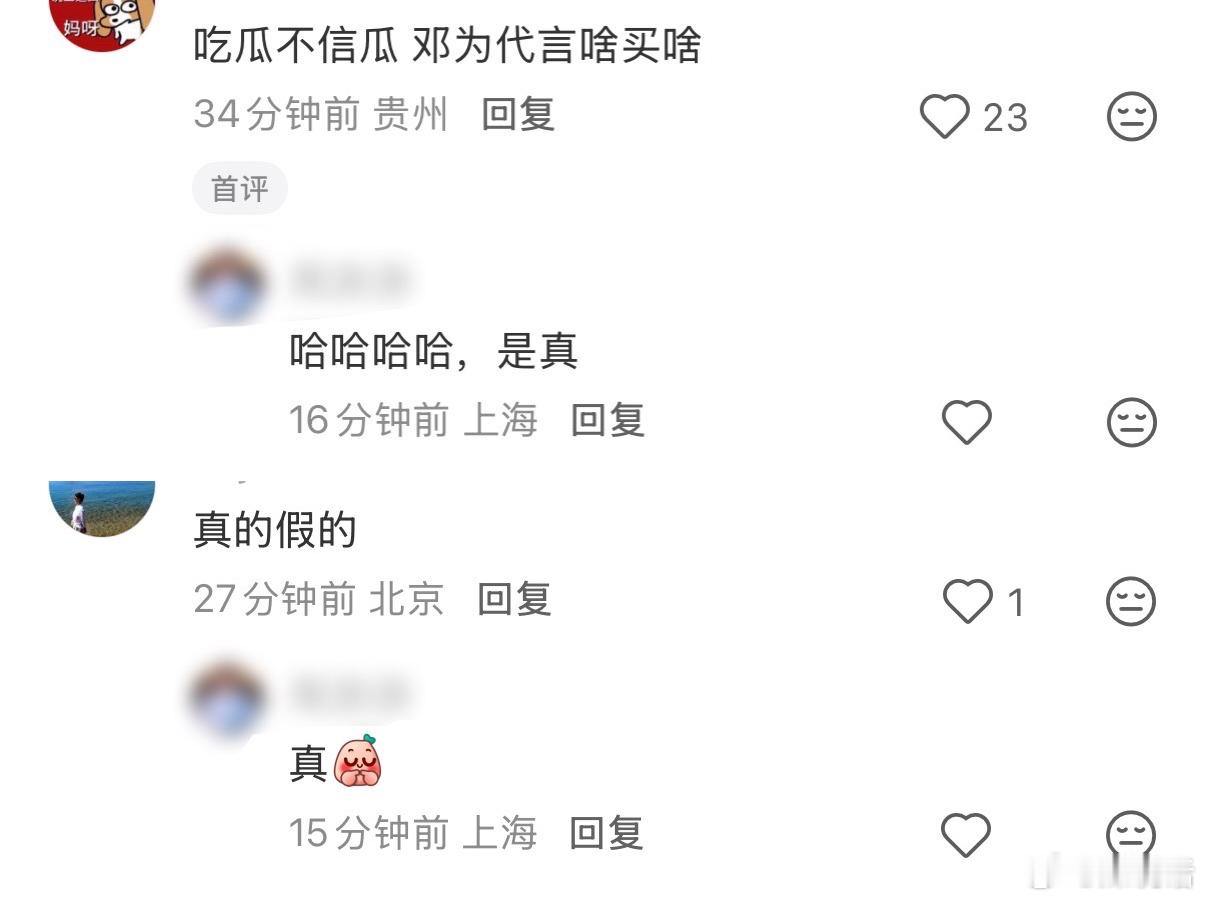Tap the peach emoji sticker in reply
Screen dimensions: 1206x901
(357, 762)
